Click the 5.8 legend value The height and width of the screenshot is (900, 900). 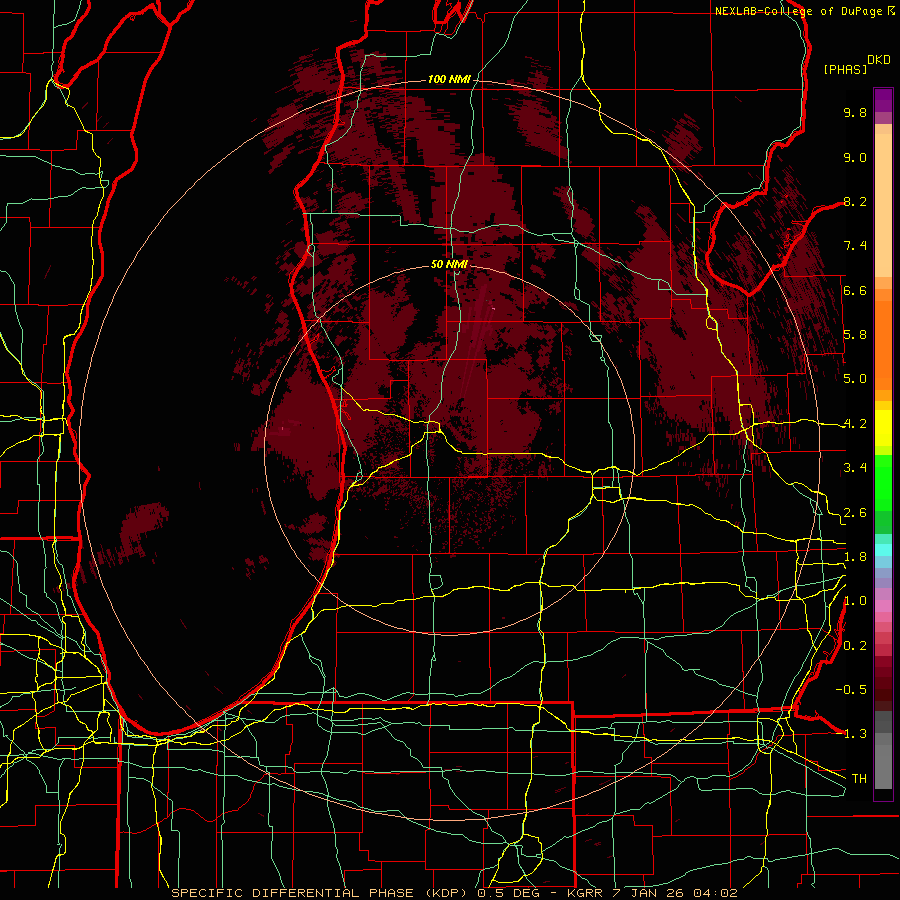pos(855,335)
